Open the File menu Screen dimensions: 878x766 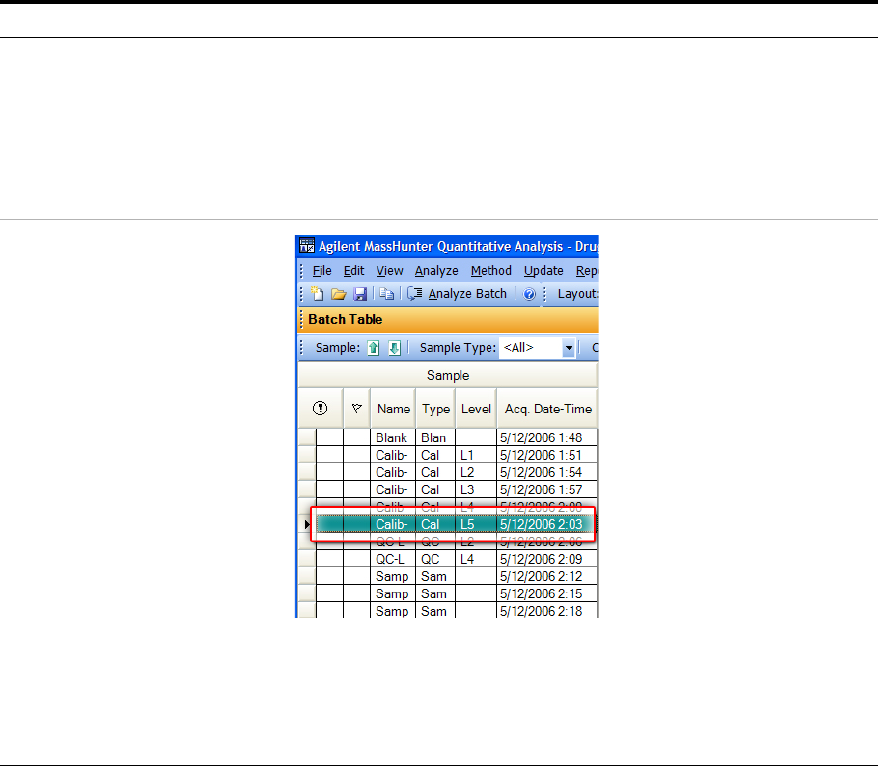point(322,271)
